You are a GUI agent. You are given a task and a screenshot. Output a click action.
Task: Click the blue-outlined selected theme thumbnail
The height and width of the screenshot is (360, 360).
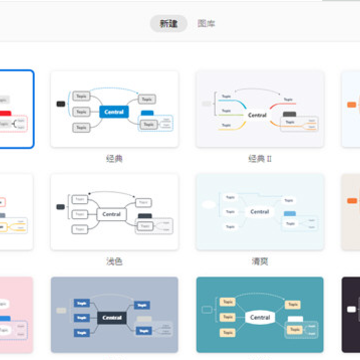(x=17, y=109)
